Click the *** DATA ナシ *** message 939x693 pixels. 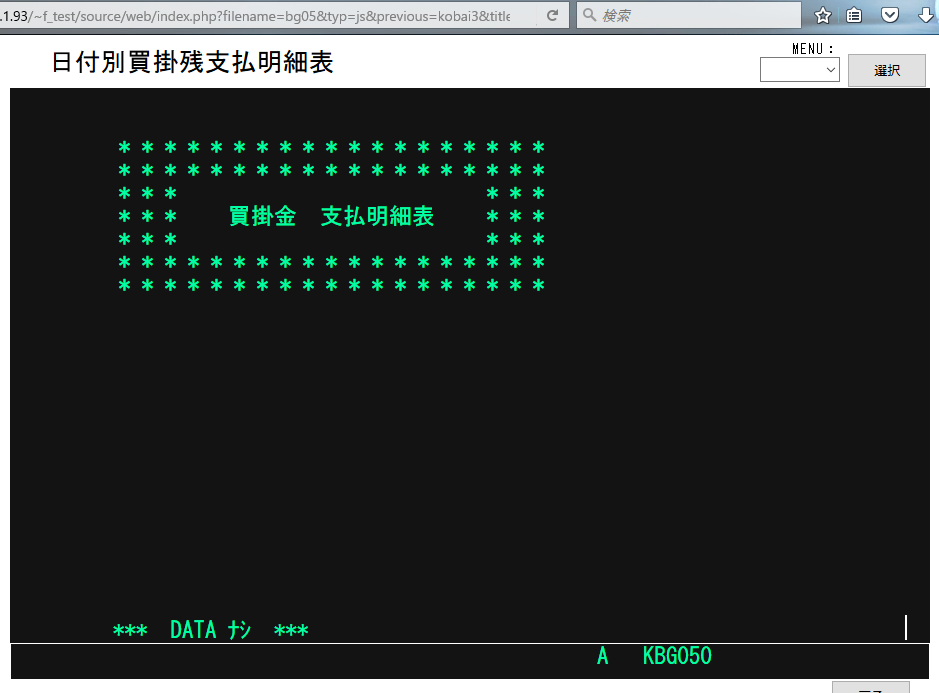point(211,631)
